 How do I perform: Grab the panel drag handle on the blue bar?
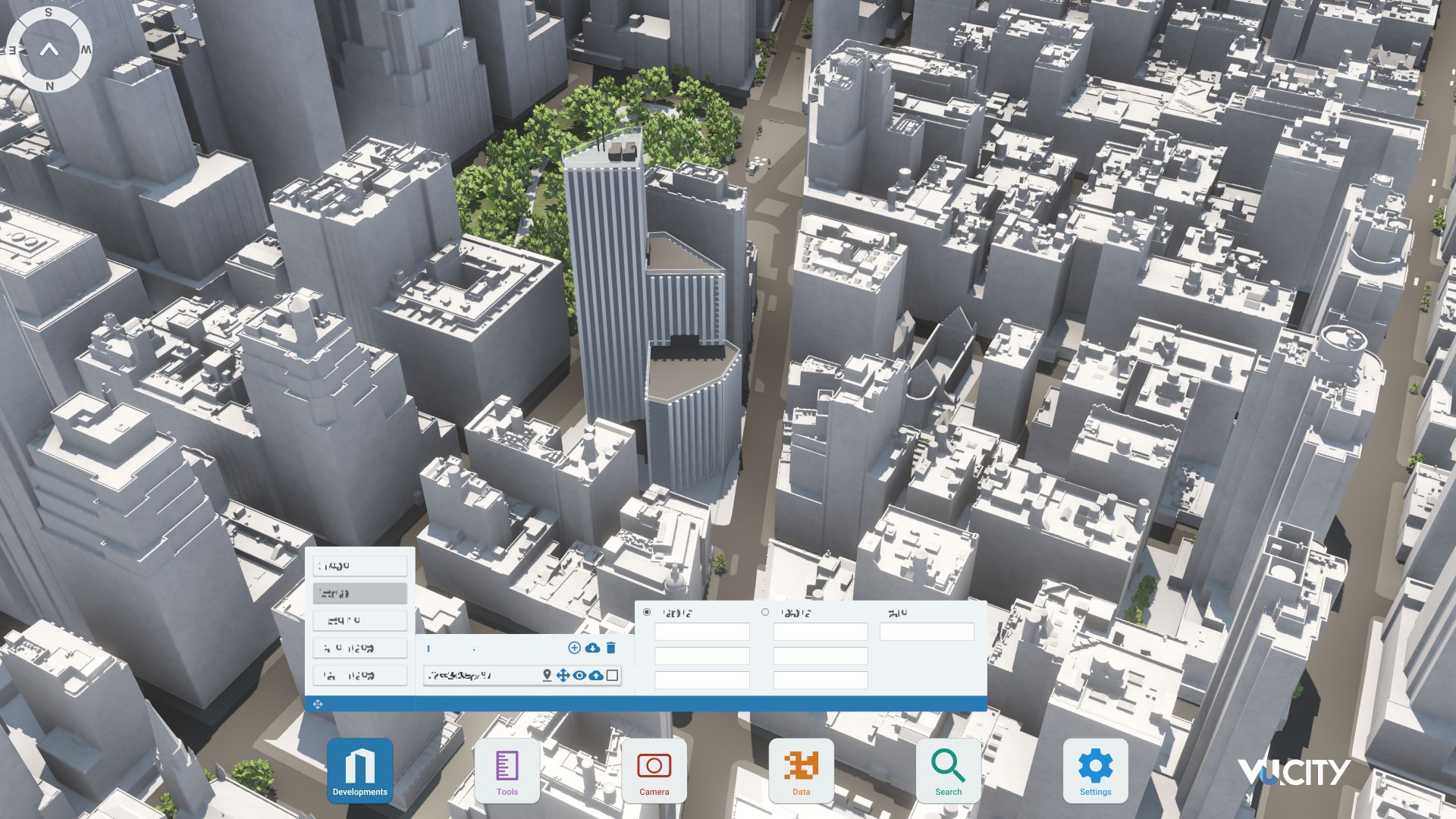(x=318, y=704)
